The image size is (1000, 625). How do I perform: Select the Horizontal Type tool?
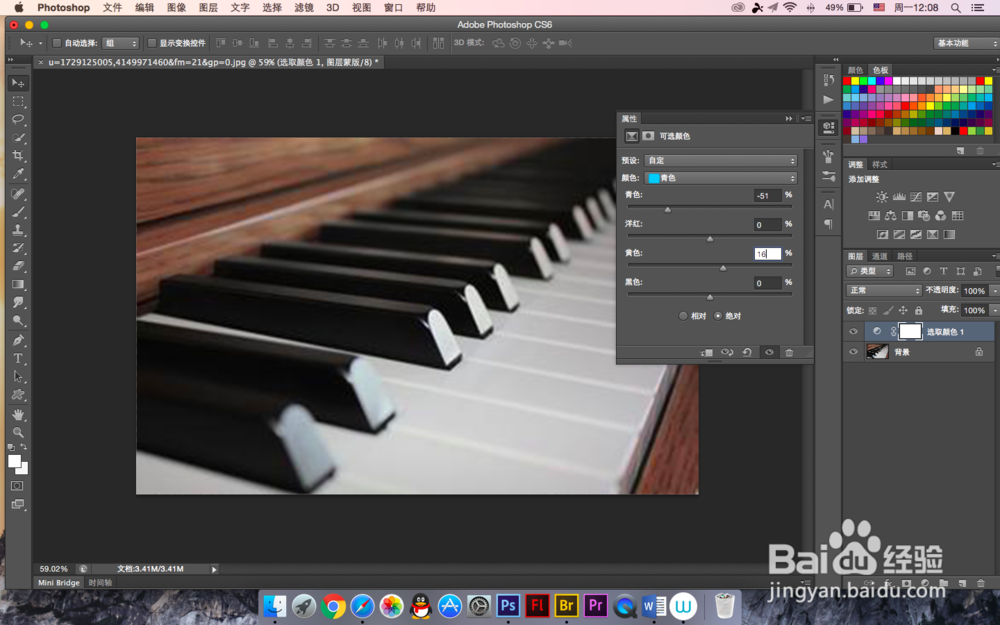[18, 358]
